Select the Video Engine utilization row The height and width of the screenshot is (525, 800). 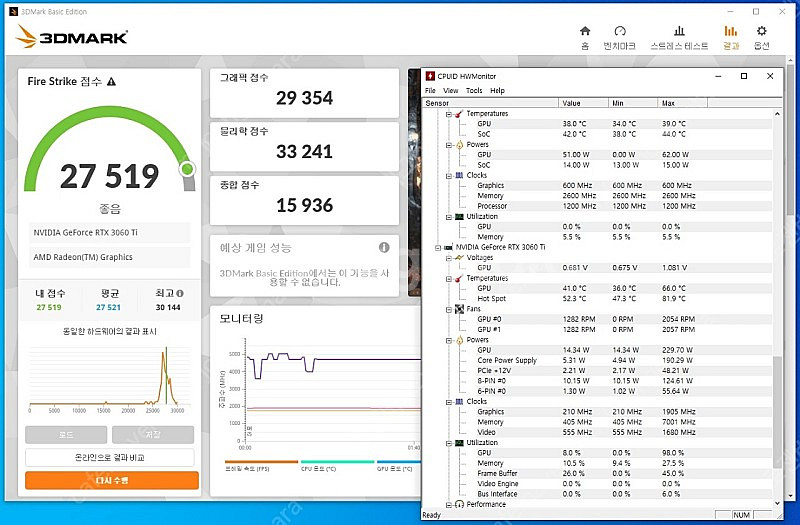tap(597, 484)
